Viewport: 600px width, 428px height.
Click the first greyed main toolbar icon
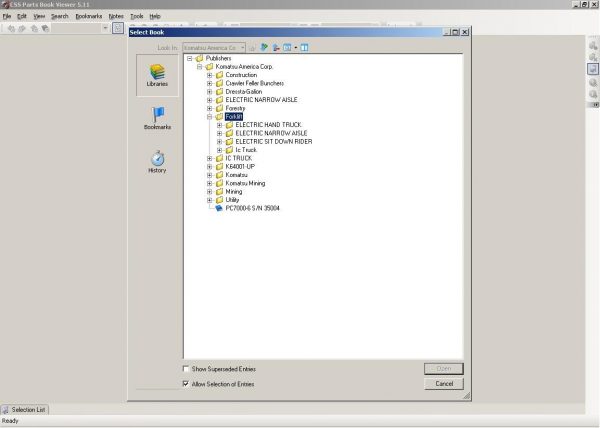pos(11,28)
